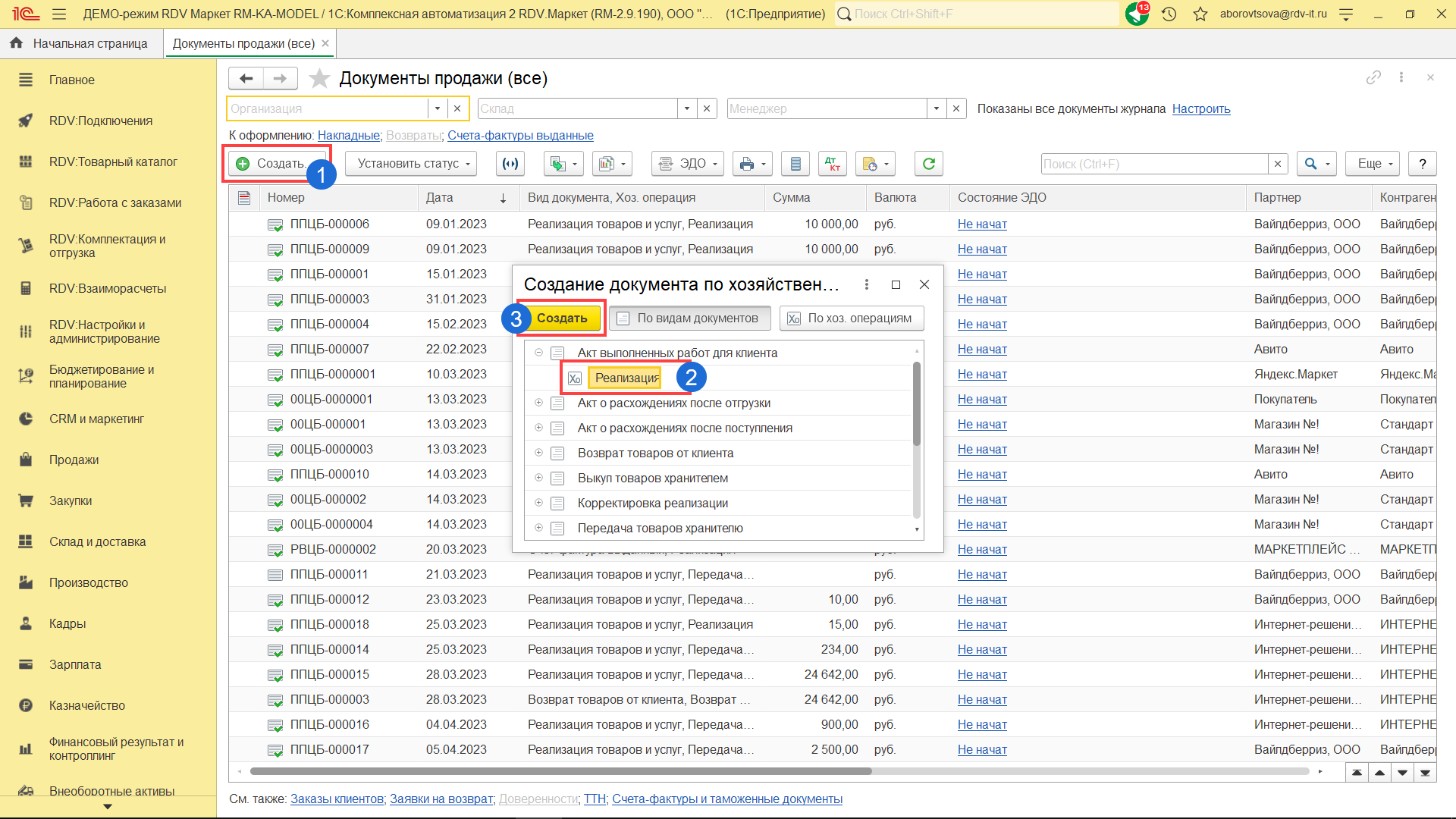Collapse 'Акт выполненных работ для клиента' node
The width and height of the screenshot is (1456, 819).
[x=538, y=353]
